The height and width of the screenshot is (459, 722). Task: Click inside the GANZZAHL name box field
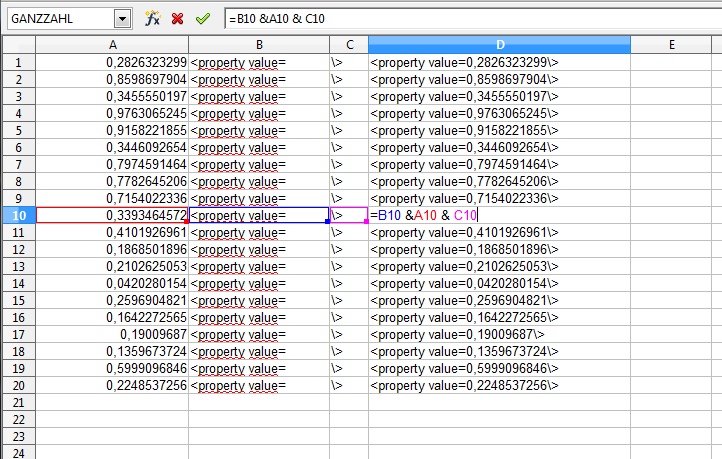pyautogui.click(x=58, y=18)
